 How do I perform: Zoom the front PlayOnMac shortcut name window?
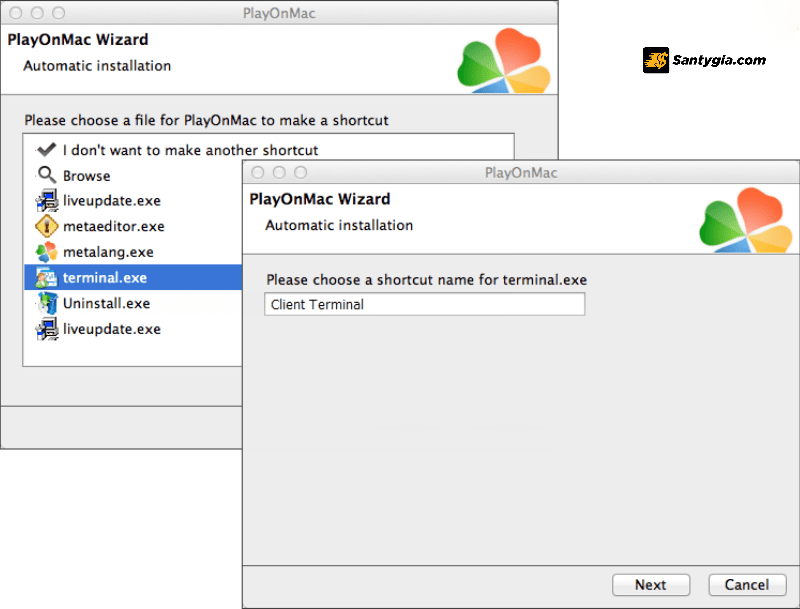(x=301, y=172)
